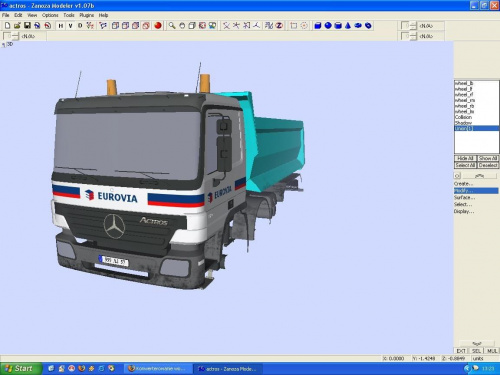Toggle the SEL mode button
The width and height of the screenshot is (500, 375).
476,351
